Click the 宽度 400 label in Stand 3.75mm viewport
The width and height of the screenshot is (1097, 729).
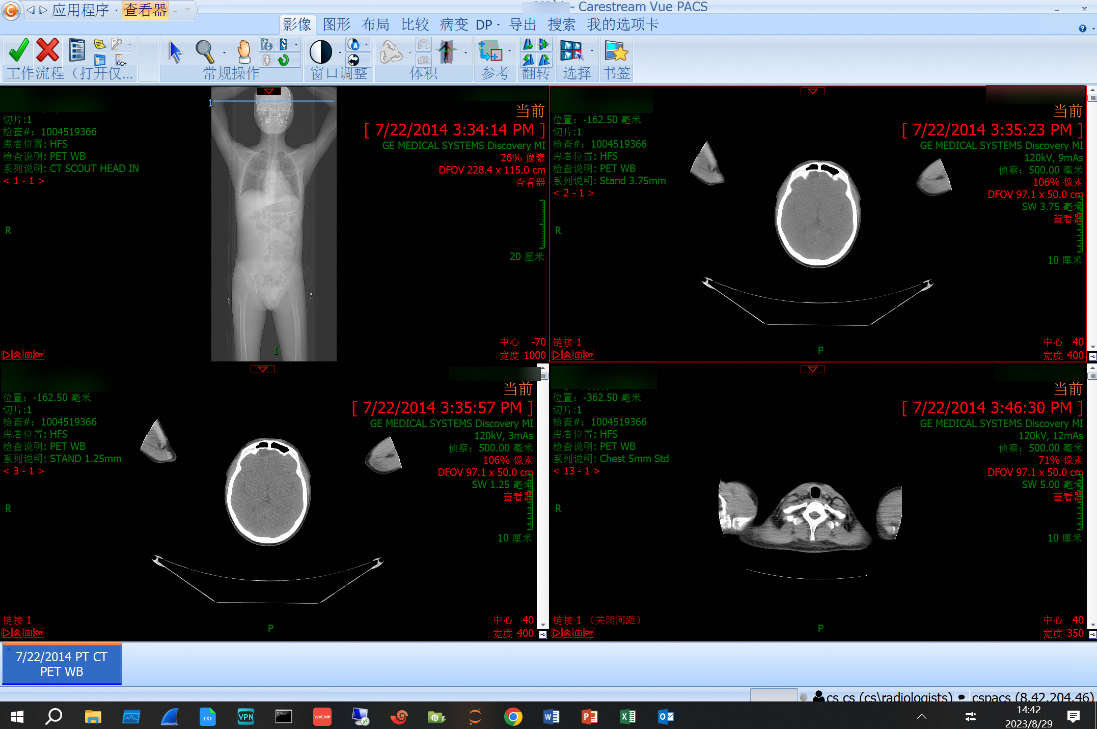pyautogui.click(x=1063, y=355)
